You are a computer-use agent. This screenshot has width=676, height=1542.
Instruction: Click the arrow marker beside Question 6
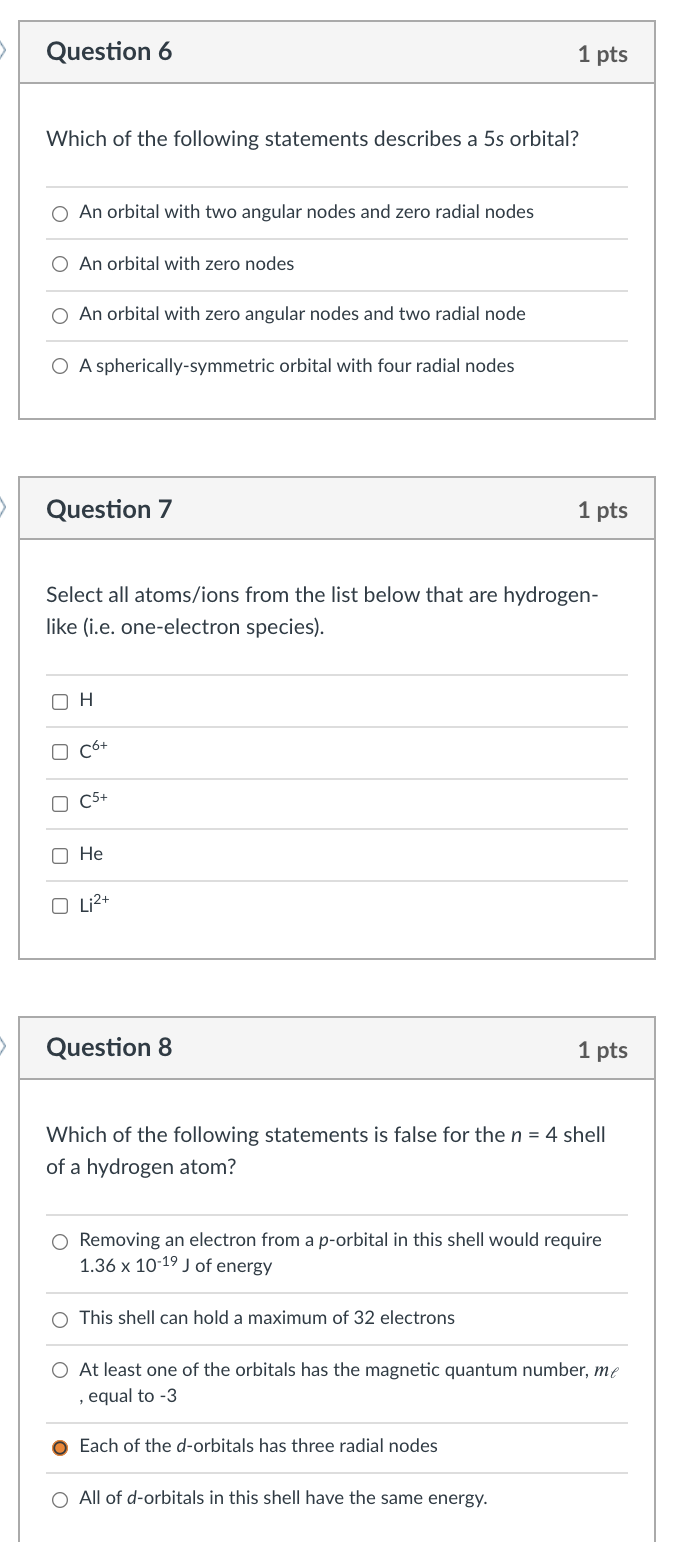click(x=4, y=50)
